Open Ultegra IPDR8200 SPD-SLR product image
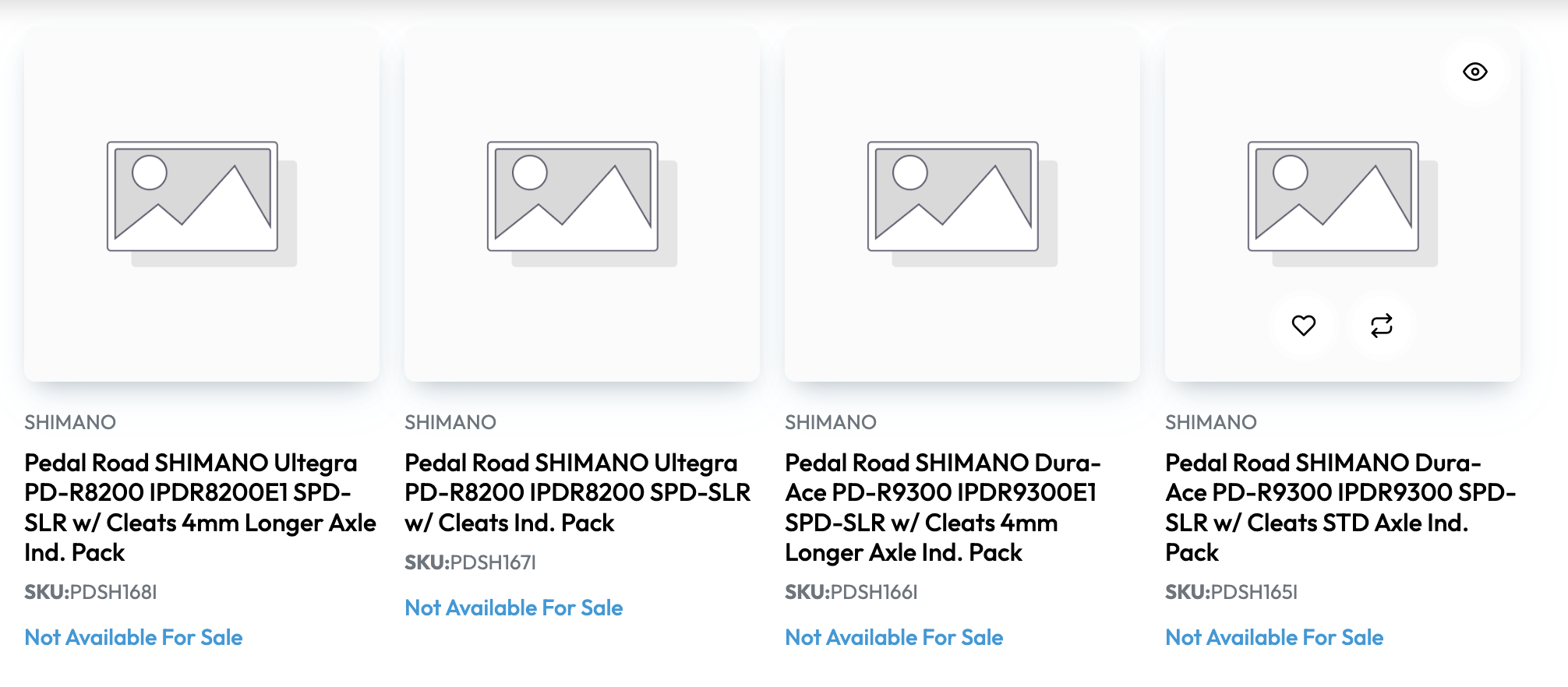 tap(581, 203)
